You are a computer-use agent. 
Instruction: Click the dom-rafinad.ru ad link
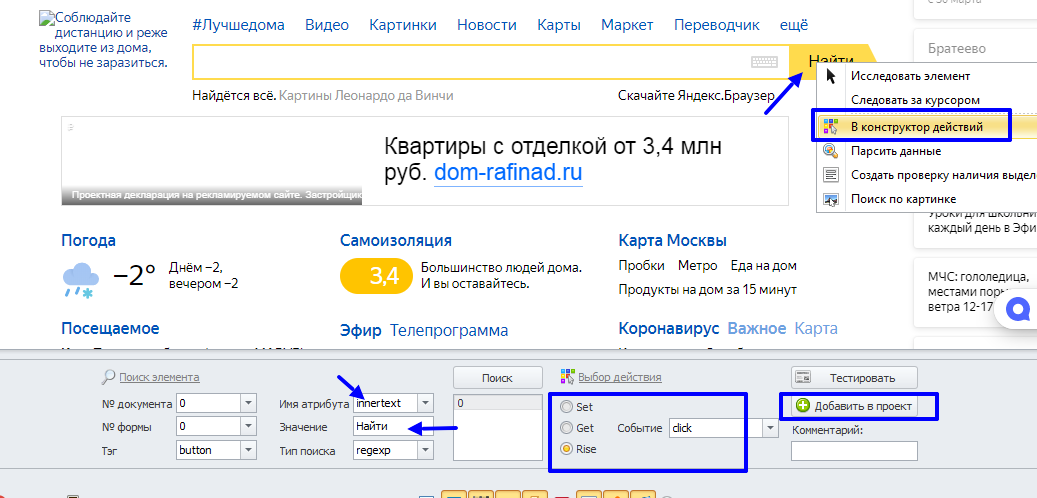(x=508, y=173)
